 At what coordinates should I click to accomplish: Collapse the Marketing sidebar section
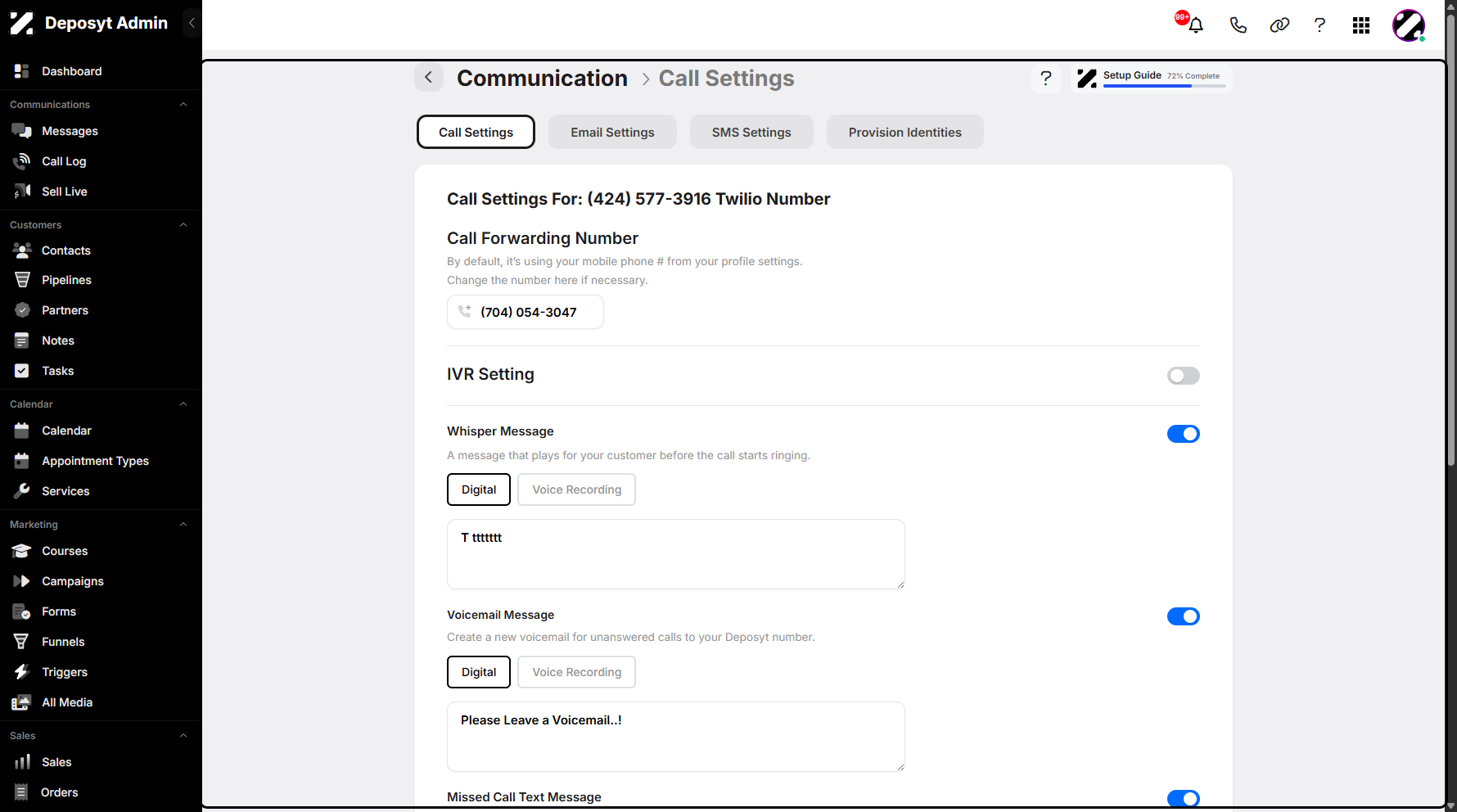click(x=183, y=525)
